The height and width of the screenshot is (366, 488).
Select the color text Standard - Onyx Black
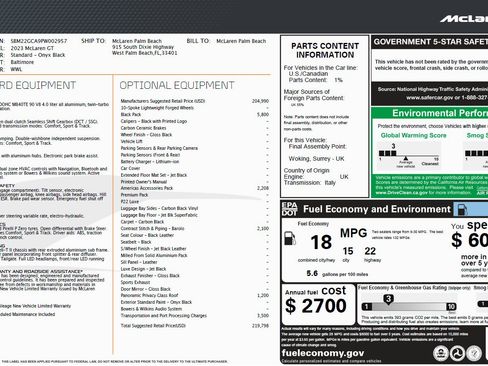pos(38,55)
